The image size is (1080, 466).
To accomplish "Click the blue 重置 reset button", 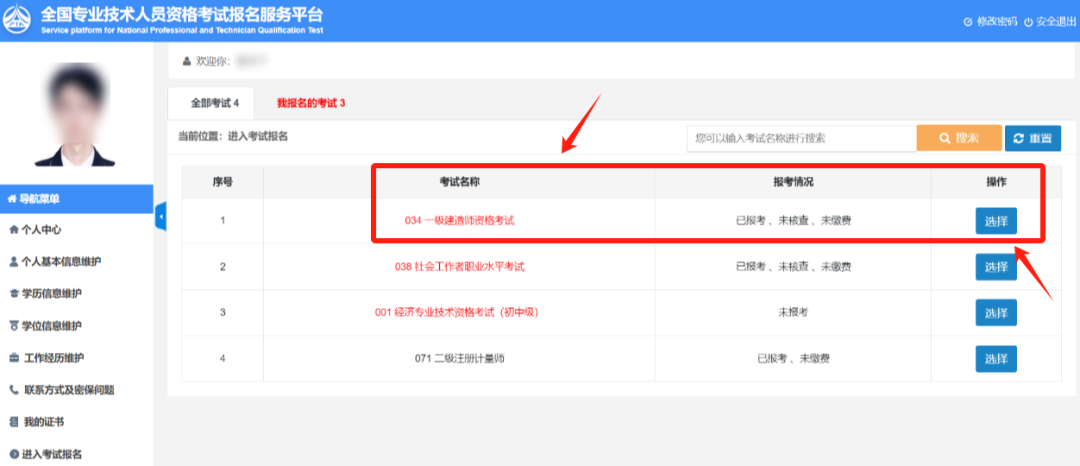I will [1033, 138].
